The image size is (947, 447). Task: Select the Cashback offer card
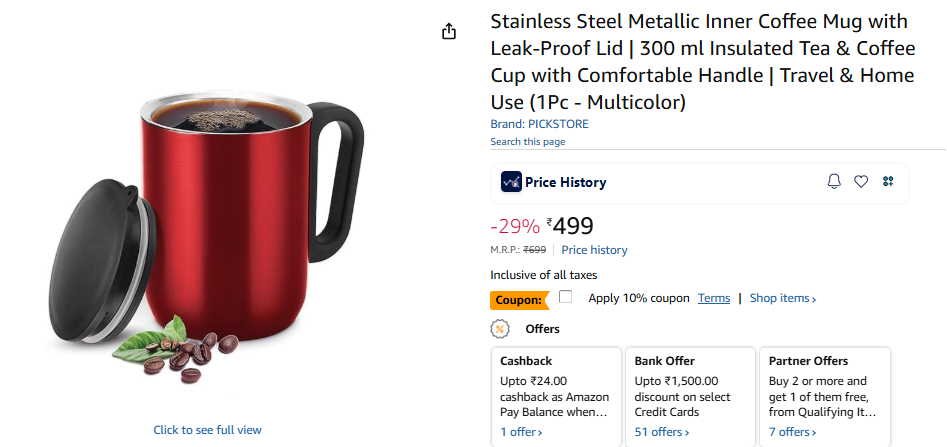pyautogui.click(x=554, y=390)
